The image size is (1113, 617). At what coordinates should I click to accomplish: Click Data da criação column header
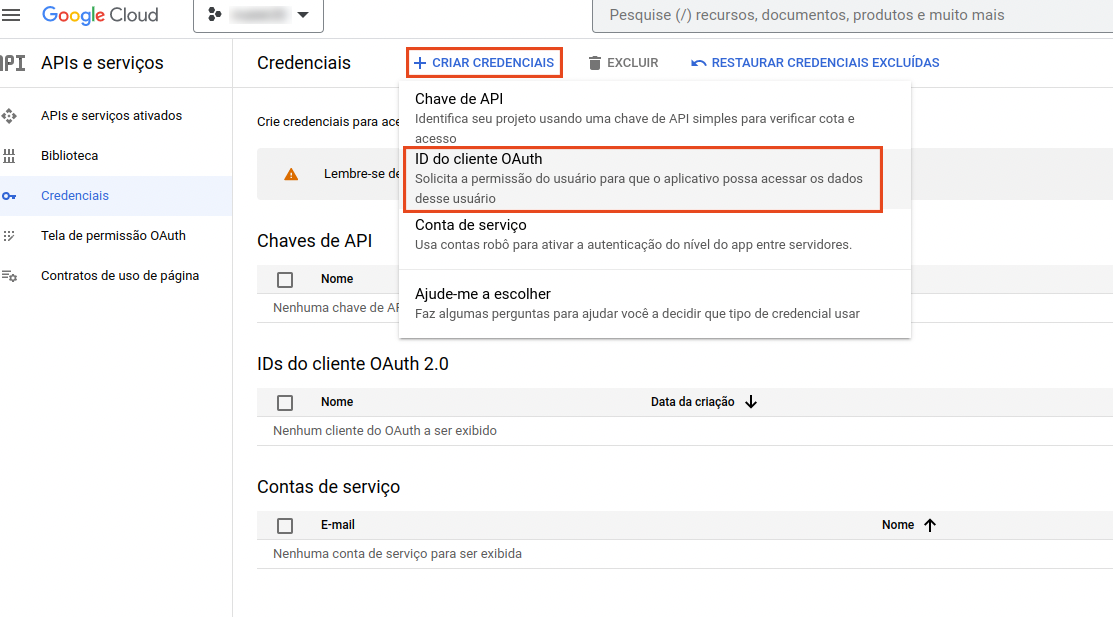point(692,402)
